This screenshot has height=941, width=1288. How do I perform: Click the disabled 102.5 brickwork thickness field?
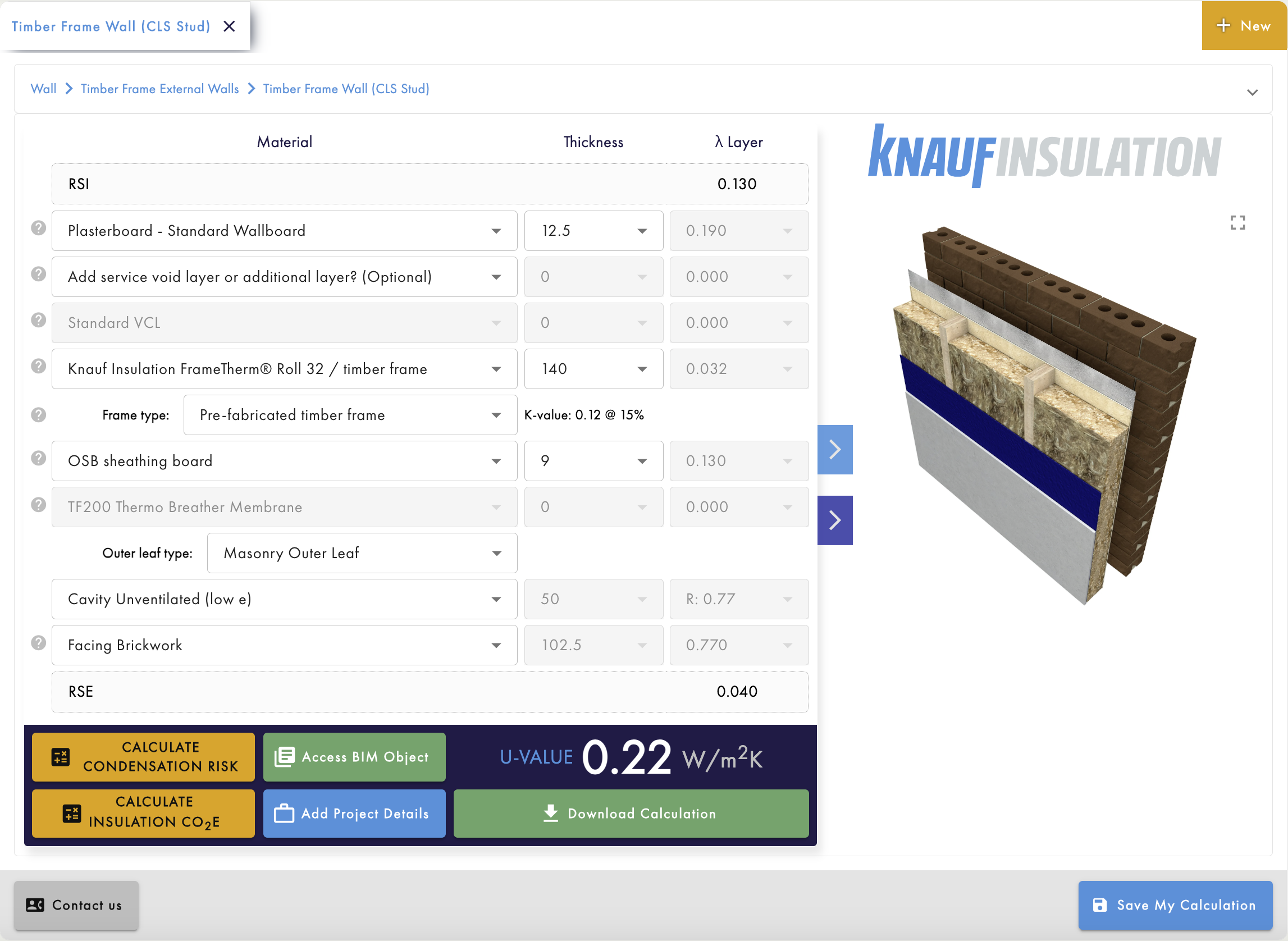(x=593, y=646)
